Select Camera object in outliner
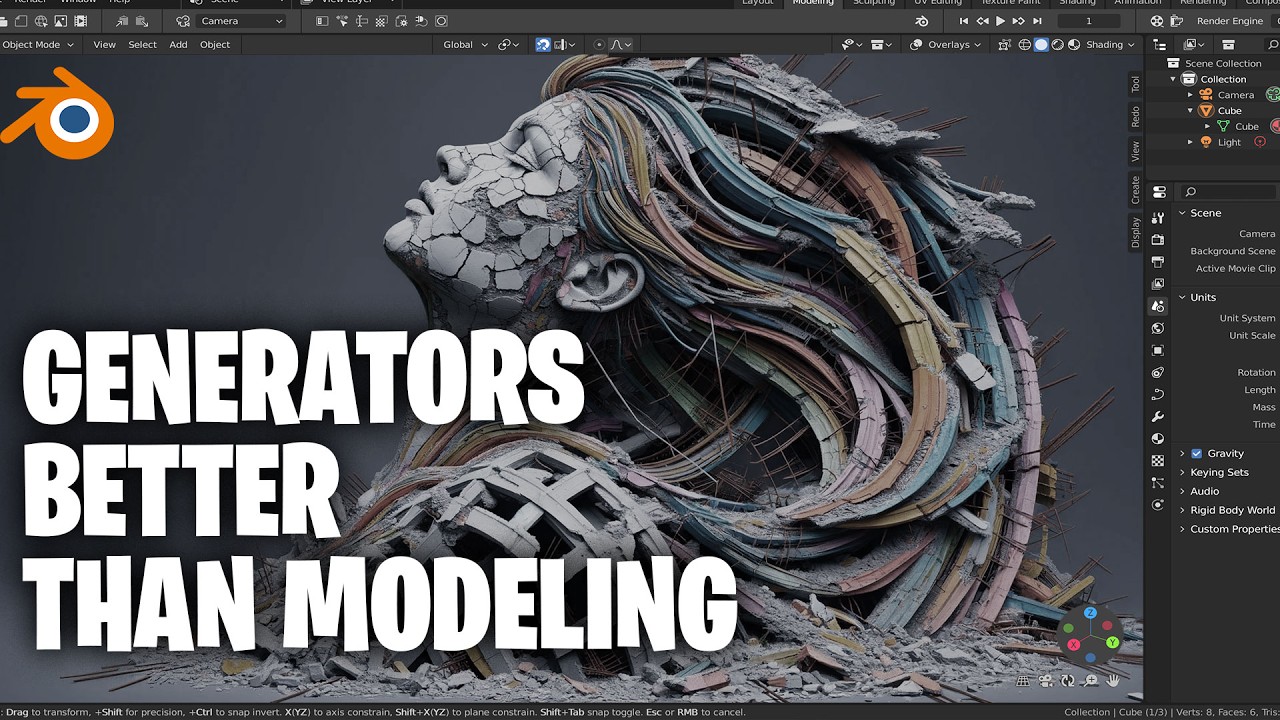The width and height of the screenshot is (1280, 720). [x=1236, y=95]
